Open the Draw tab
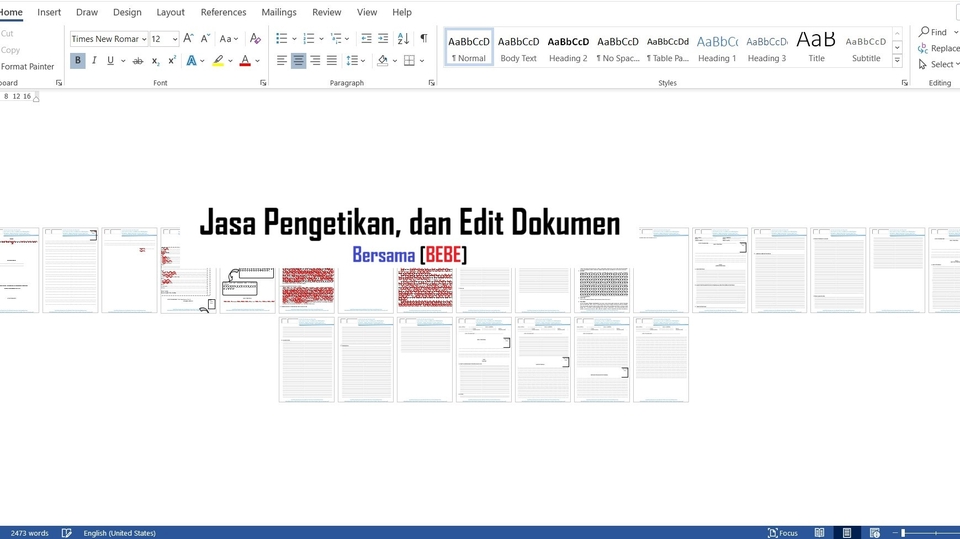Screen dimensions: 960x539 pos(87,12)
